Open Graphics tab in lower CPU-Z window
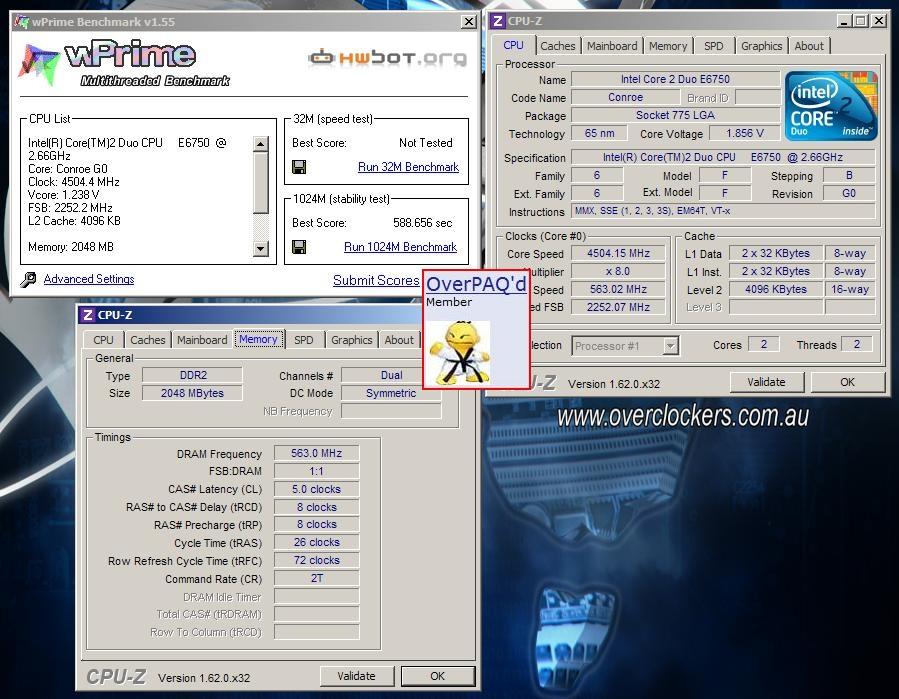The height and width of the screenshot is (699, 899). click(x=351, y=340)
